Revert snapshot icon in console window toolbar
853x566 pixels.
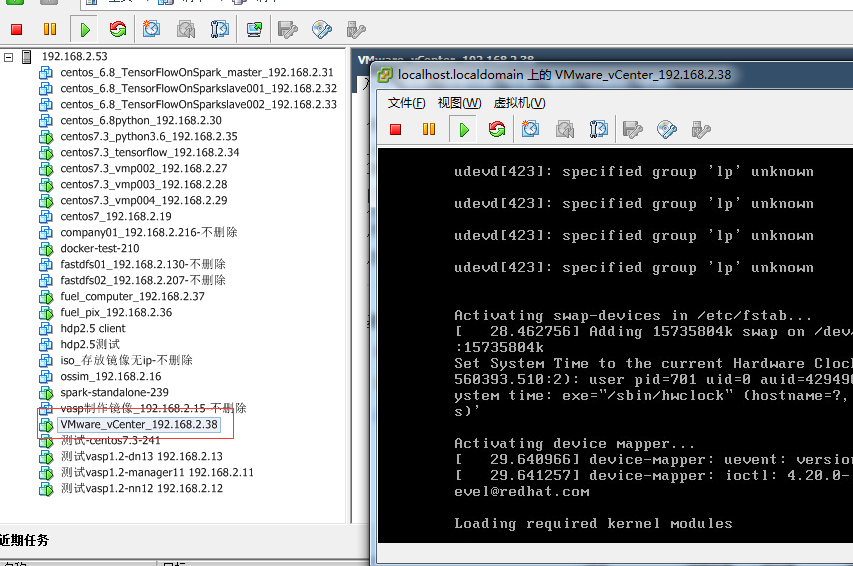pyautogui.click(x=565, y=130)
